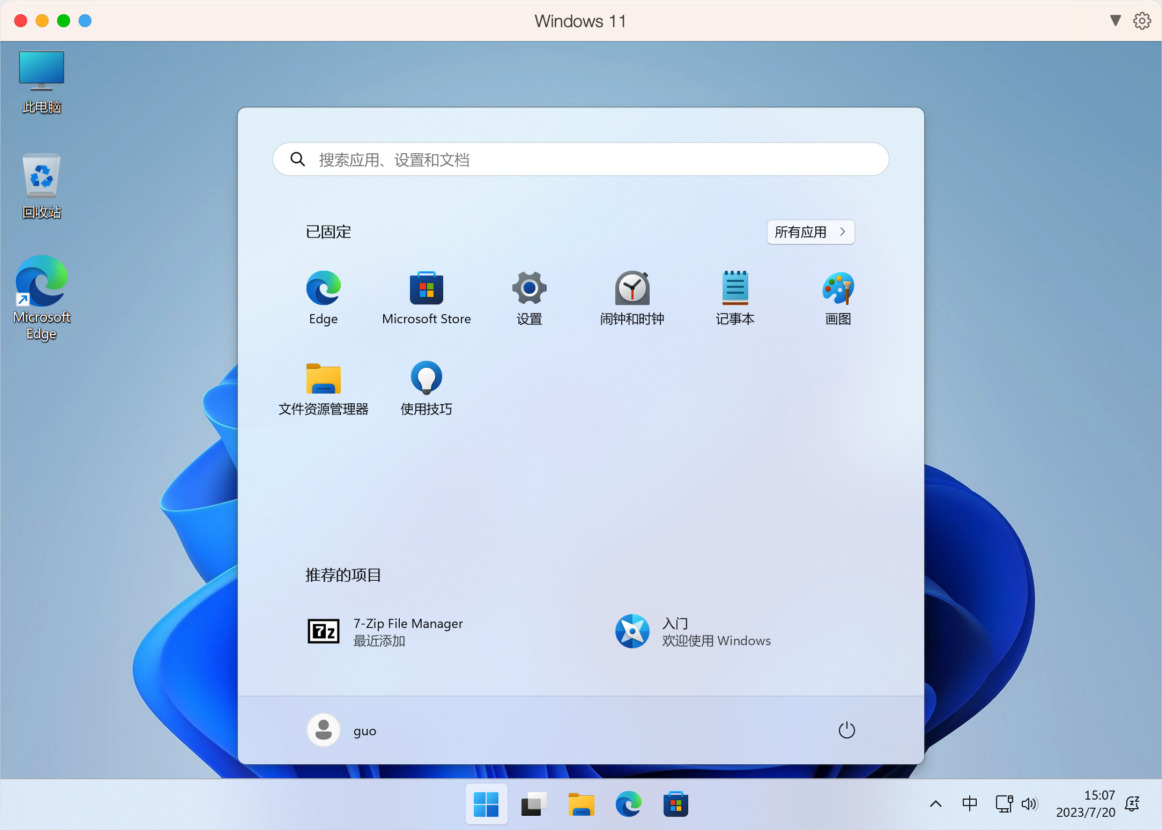The width and height of the screenshot is (1162, 830).
Task: Click the Start button on taskbar
Action: pos(486,804)
